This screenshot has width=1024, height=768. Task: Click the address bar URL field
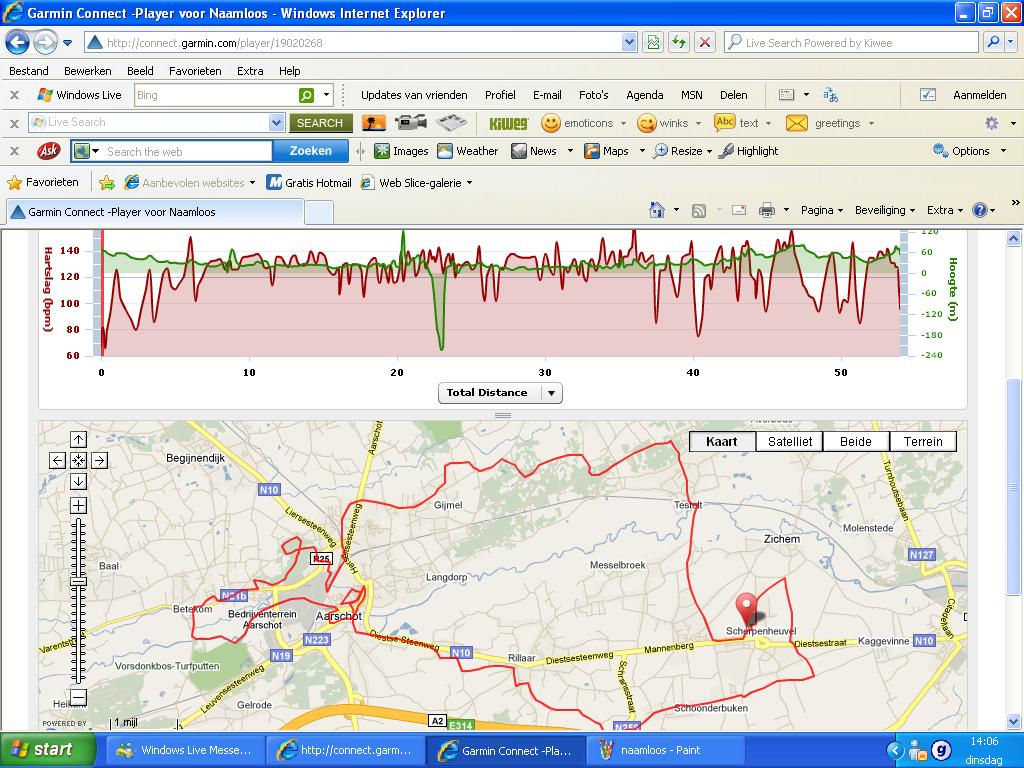coord(362,43)
